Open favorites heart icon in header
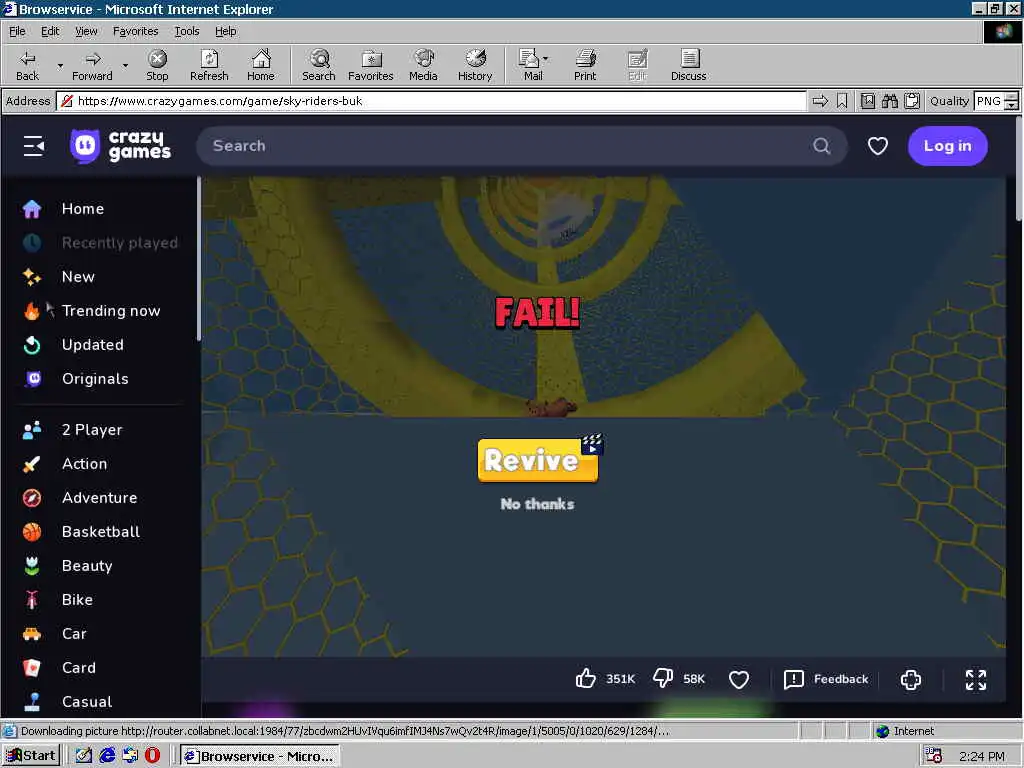1024x768 pixels. click(878, 146)
